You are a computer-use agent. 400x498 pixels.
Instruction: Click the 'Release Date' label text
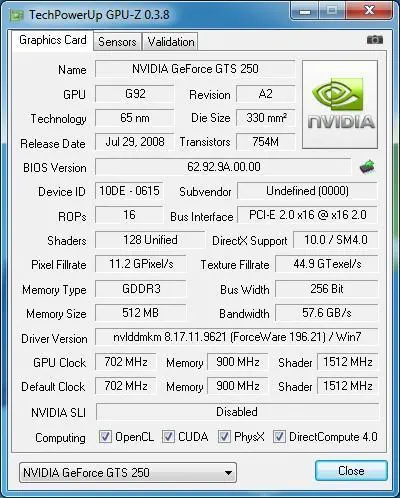coord(53,144)
